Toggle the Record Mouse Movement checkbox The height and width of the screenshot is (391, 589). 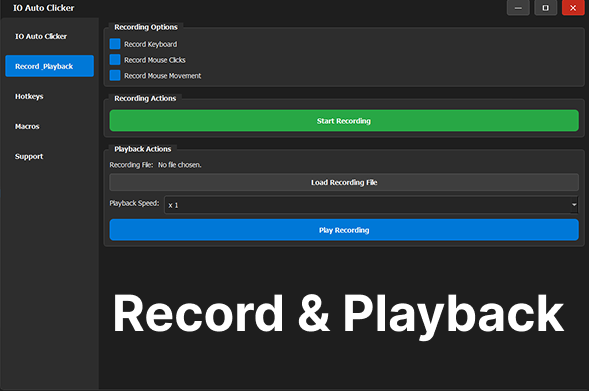(x=115, y=75)
